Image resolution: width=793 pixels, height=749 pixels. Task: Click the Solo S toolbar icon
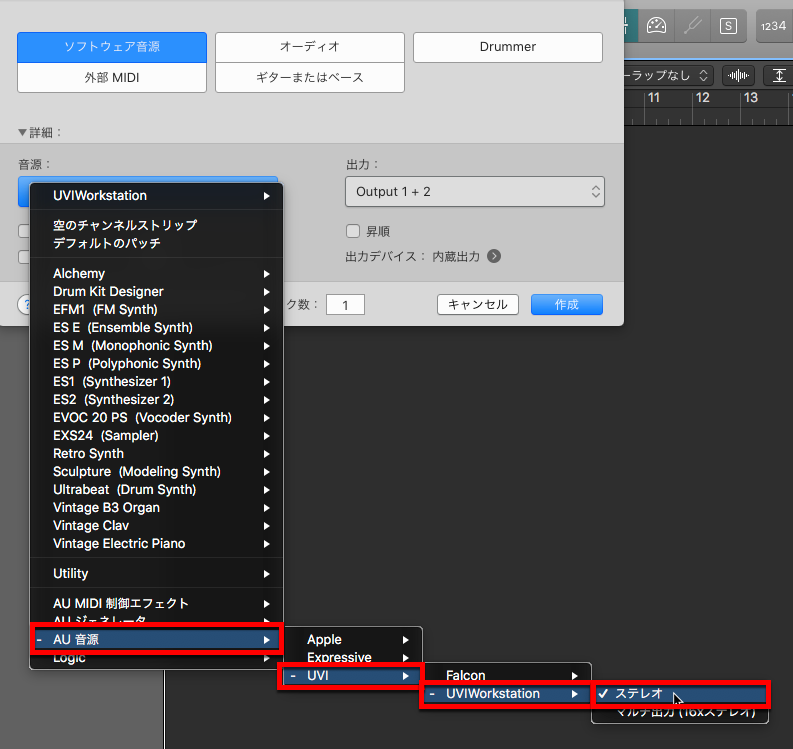pos(728,25)
